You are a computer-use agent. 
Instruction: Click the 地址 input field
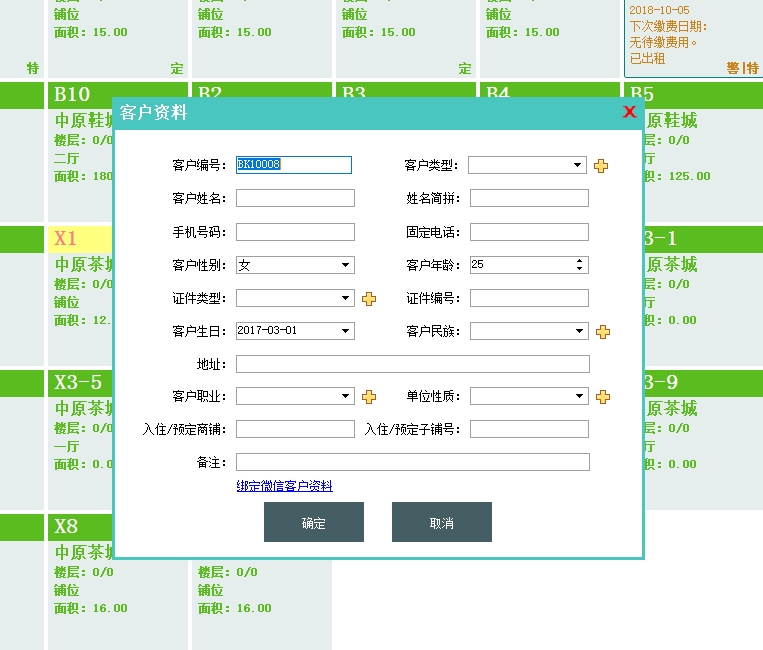coord(412,364)
